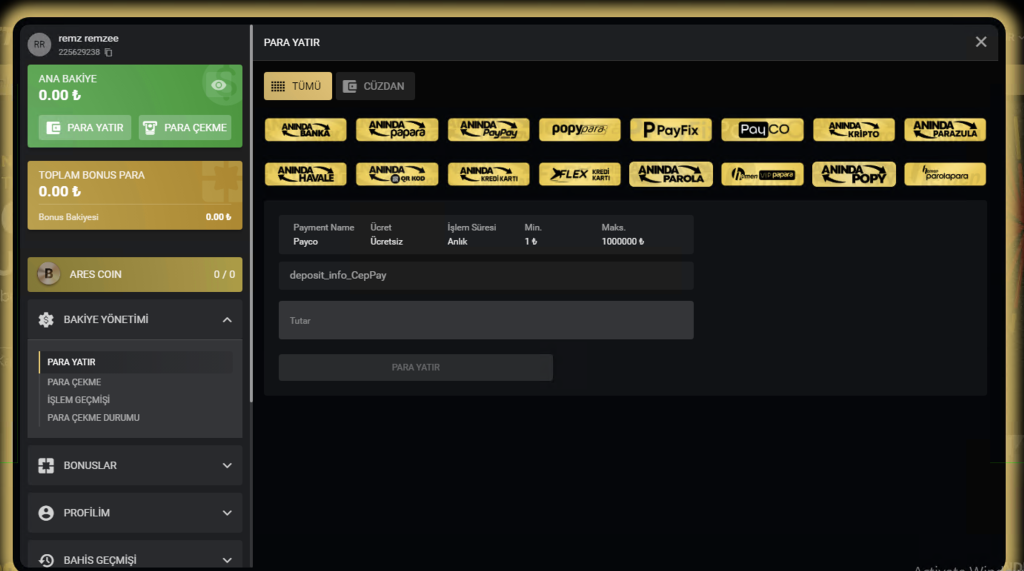Select PayFix payment method
The image size is (1024, 571).
pos(671,129)
